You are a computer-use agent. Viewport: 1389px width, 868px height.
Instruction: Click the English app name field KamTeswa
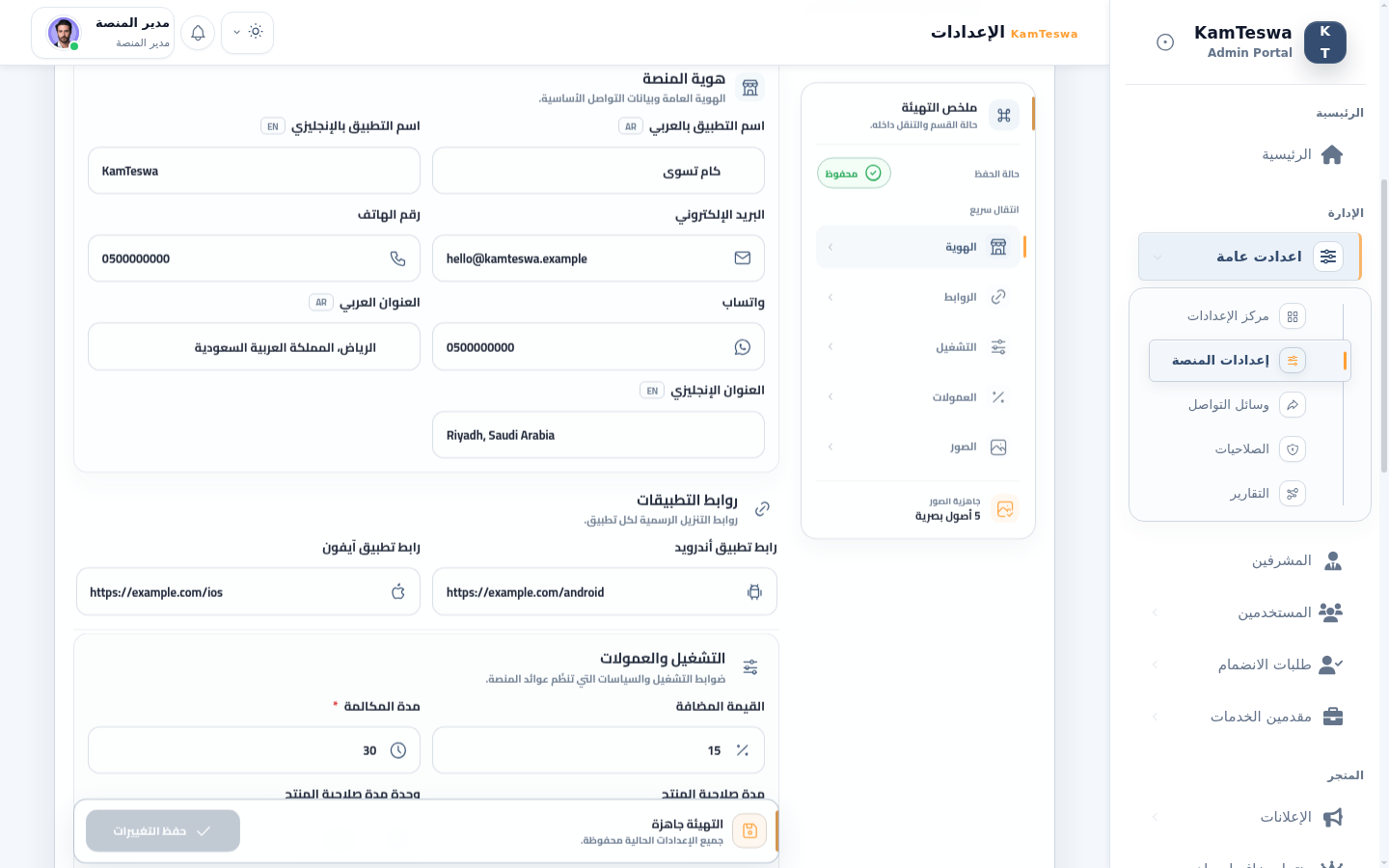(254, 171)
